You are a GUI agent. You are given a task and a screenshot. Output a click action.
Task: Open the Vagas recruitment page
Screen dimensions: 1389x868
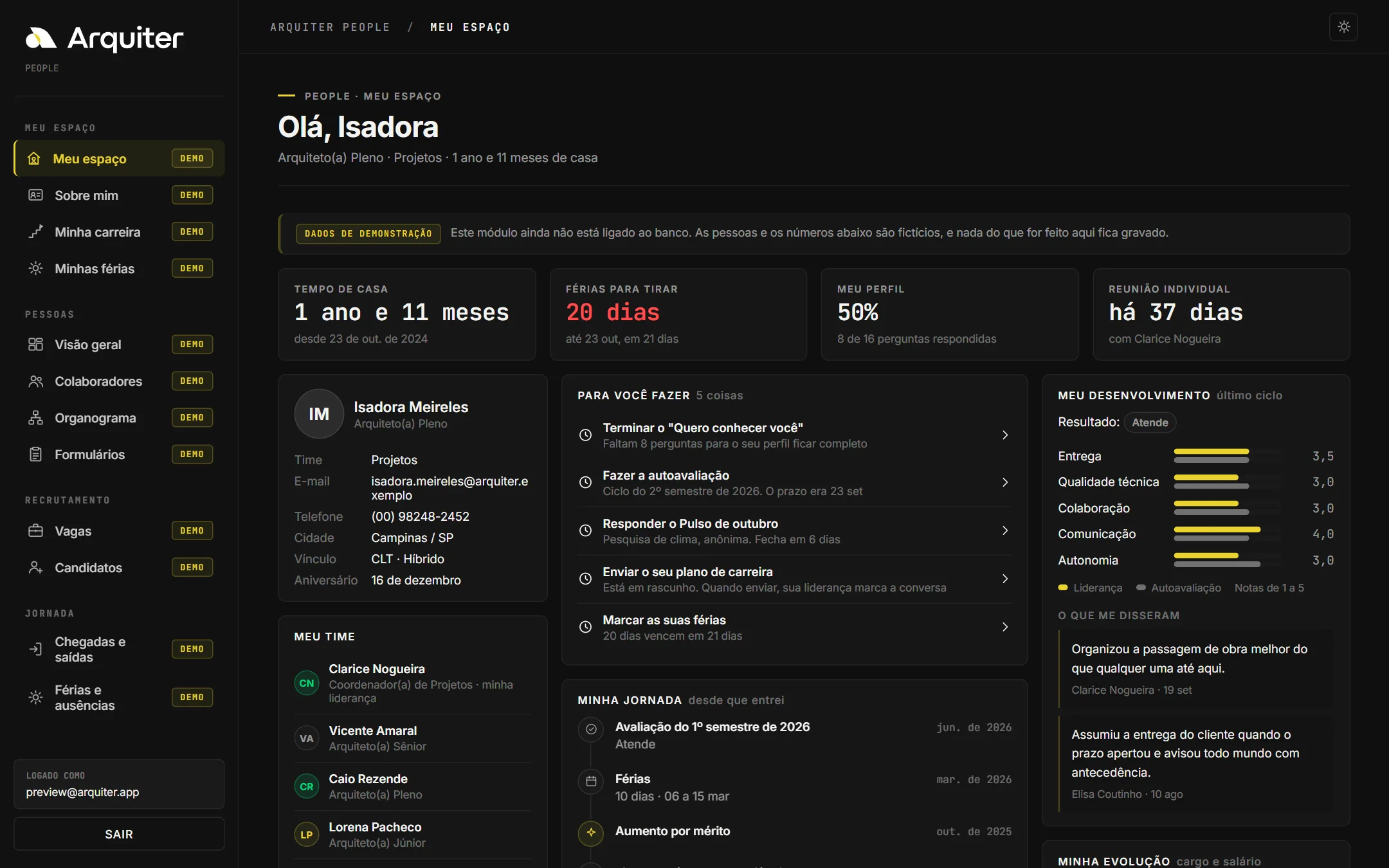pos(119,530)
